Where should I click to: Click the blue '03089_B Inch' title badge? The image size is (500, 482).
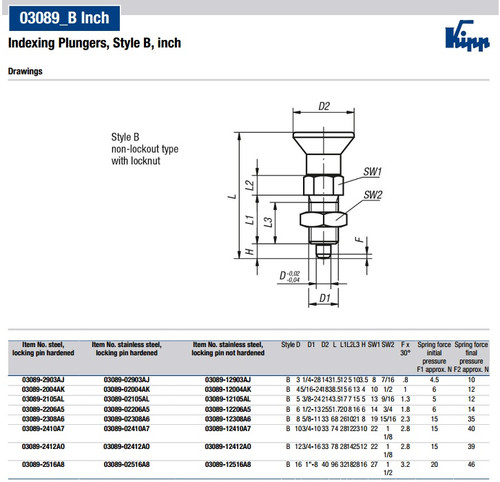pos(64,18)
